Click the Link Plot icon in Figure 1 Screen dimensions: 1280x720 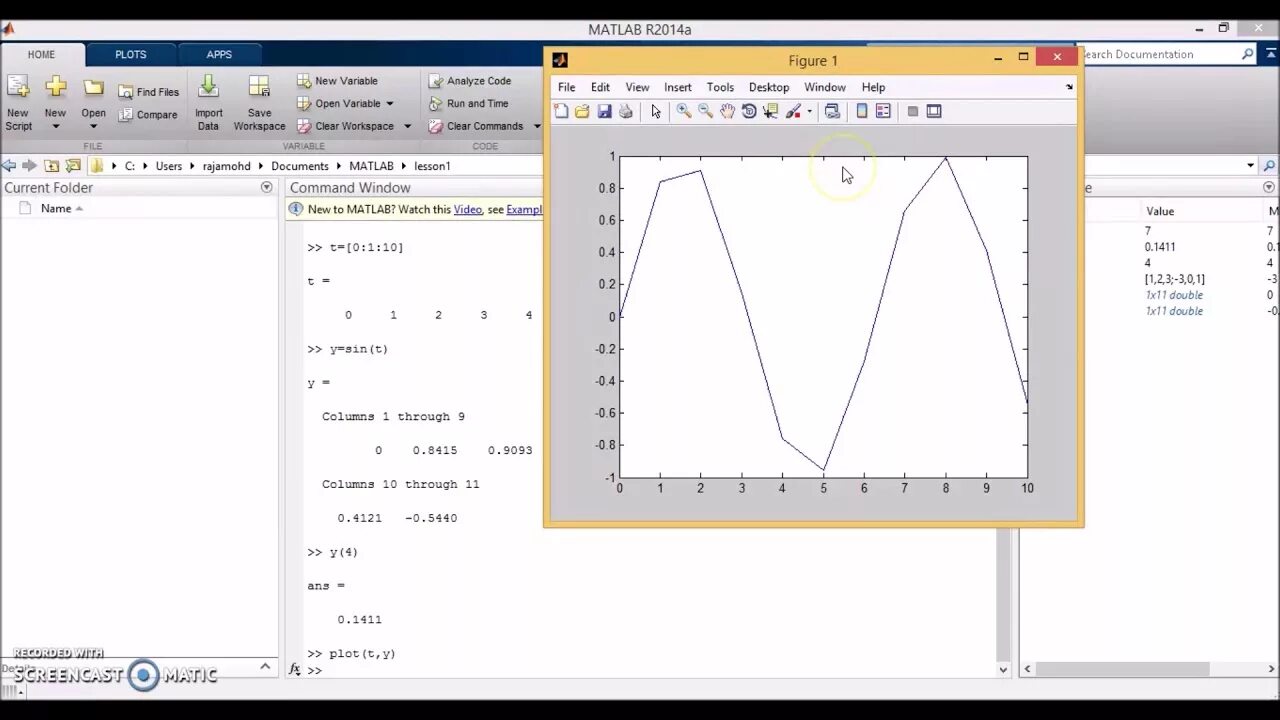(x=832, y=111)
